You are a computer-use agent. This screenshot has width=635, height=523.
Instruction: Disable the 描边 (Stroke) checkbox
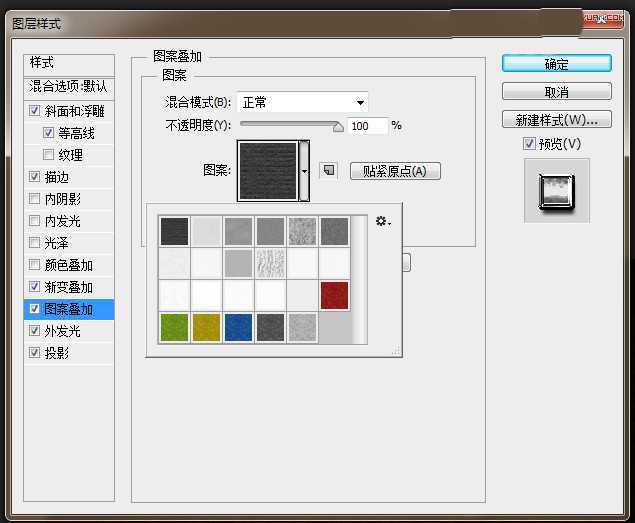pyautogui.click(x=36, y=177)
